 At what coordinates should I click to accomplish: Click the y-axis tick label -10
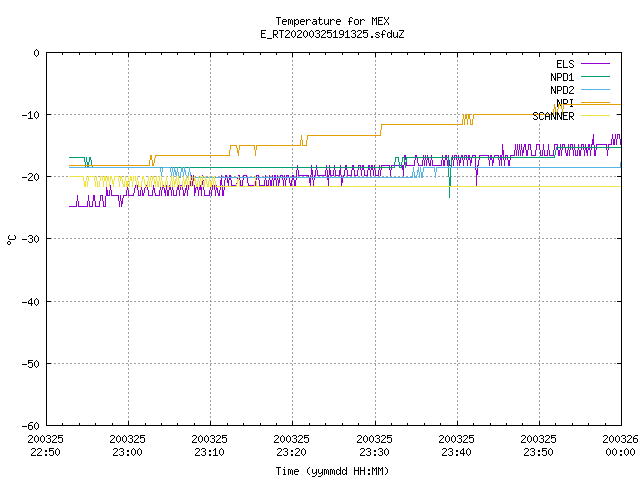[x=31, y=115]
